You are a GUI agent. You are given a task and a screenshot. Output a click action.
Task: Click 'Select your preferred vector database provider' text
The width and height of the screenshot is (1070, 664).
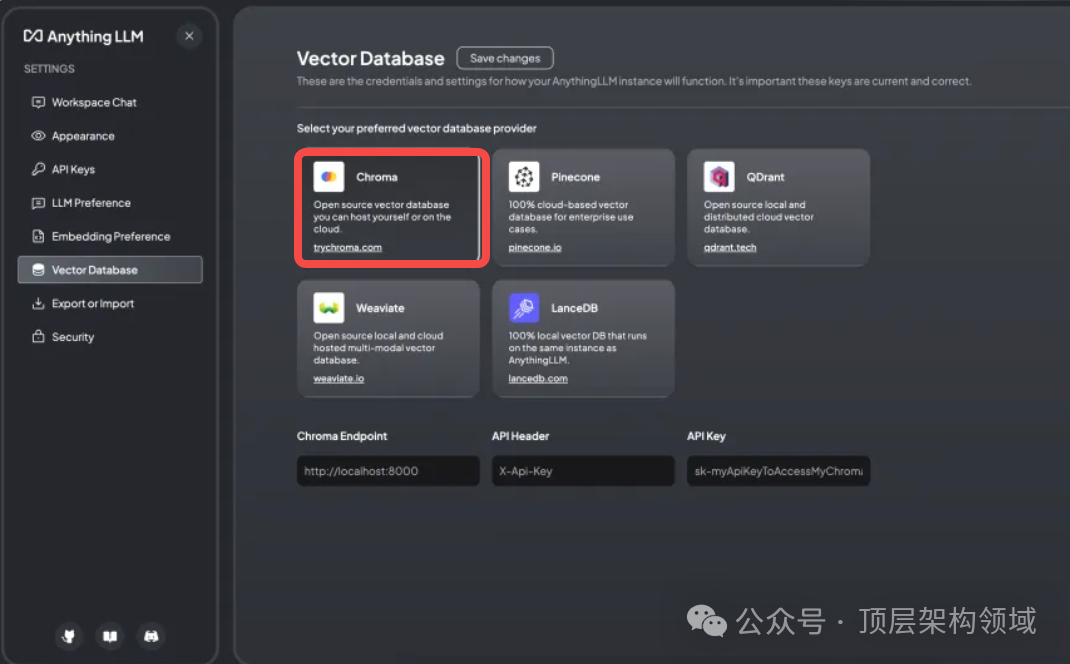pyautogui.click(x=416, y=128)
